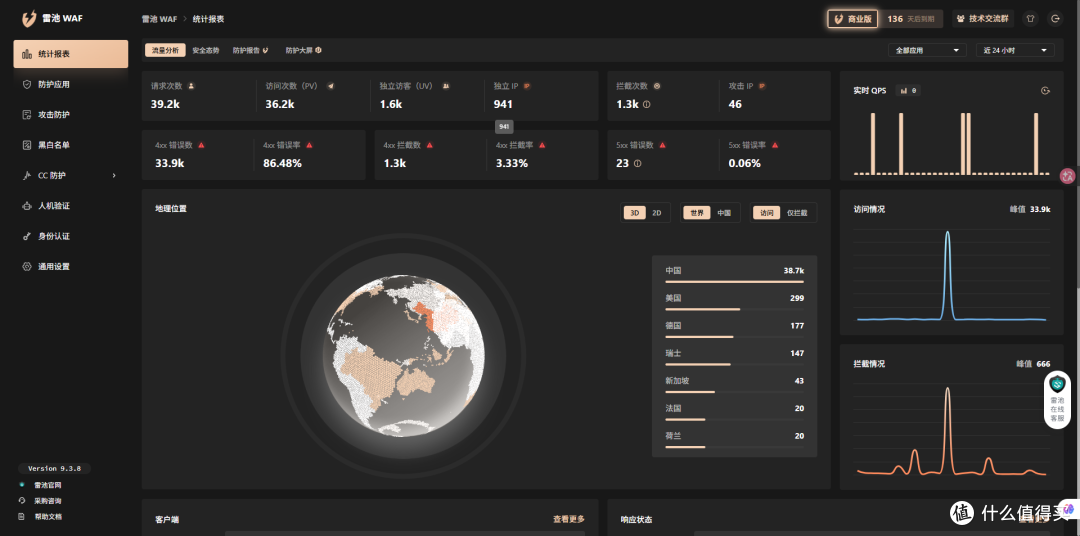
Task: Click the shield icon beside 防护应用
Action: pyautogui.click(x=27, y=84)
